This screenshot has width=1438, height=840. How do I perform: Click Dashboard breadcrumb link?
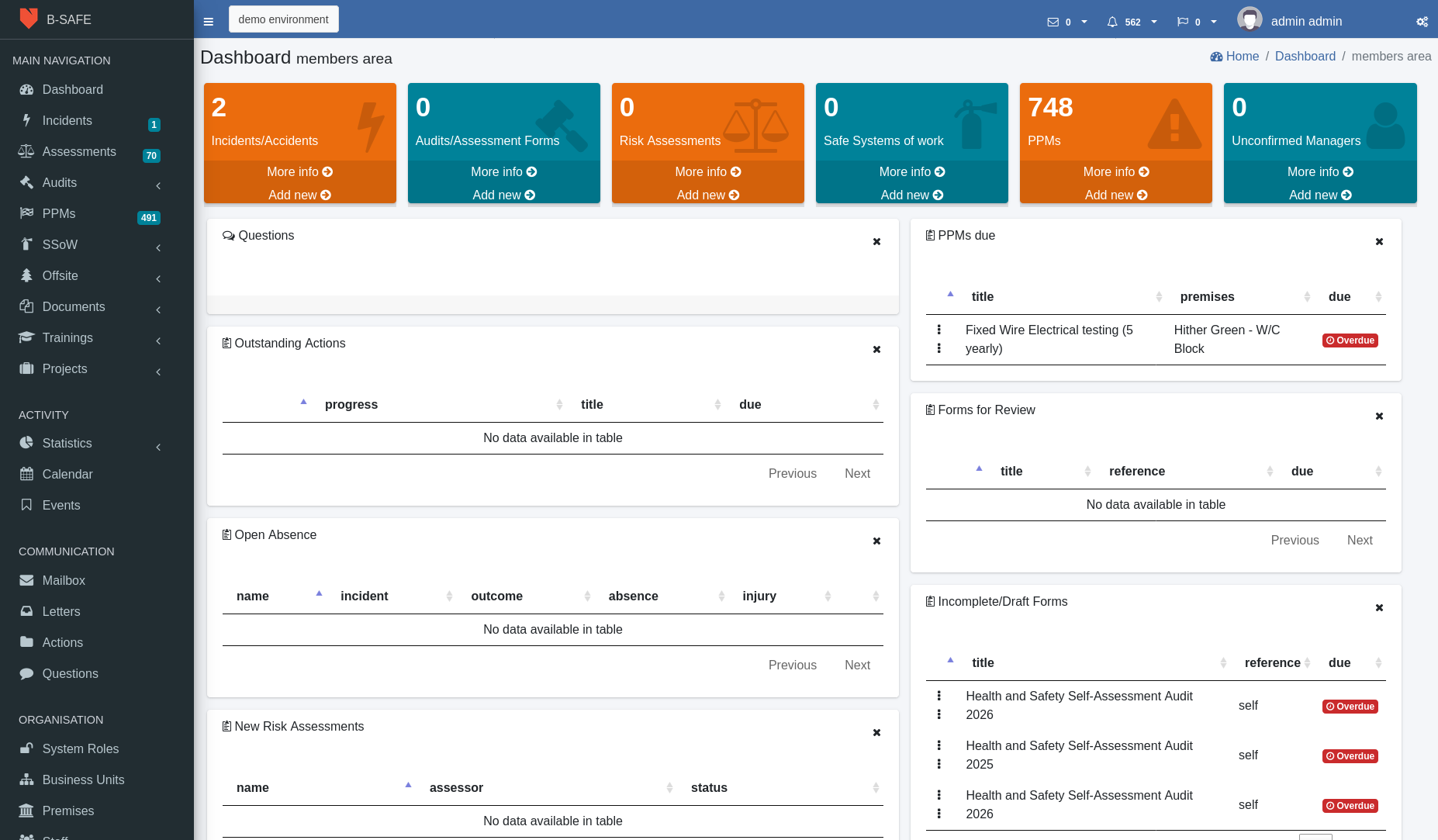pos(1305,57)
